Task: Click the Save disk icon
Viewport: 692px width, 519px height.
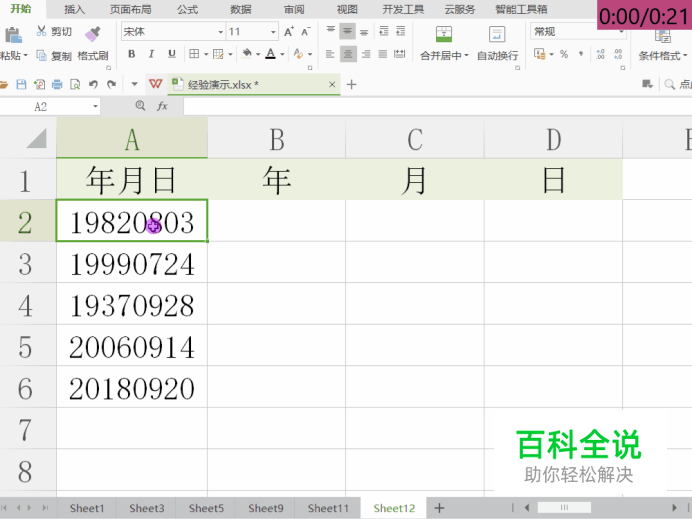Action: (x=21, y=84)
